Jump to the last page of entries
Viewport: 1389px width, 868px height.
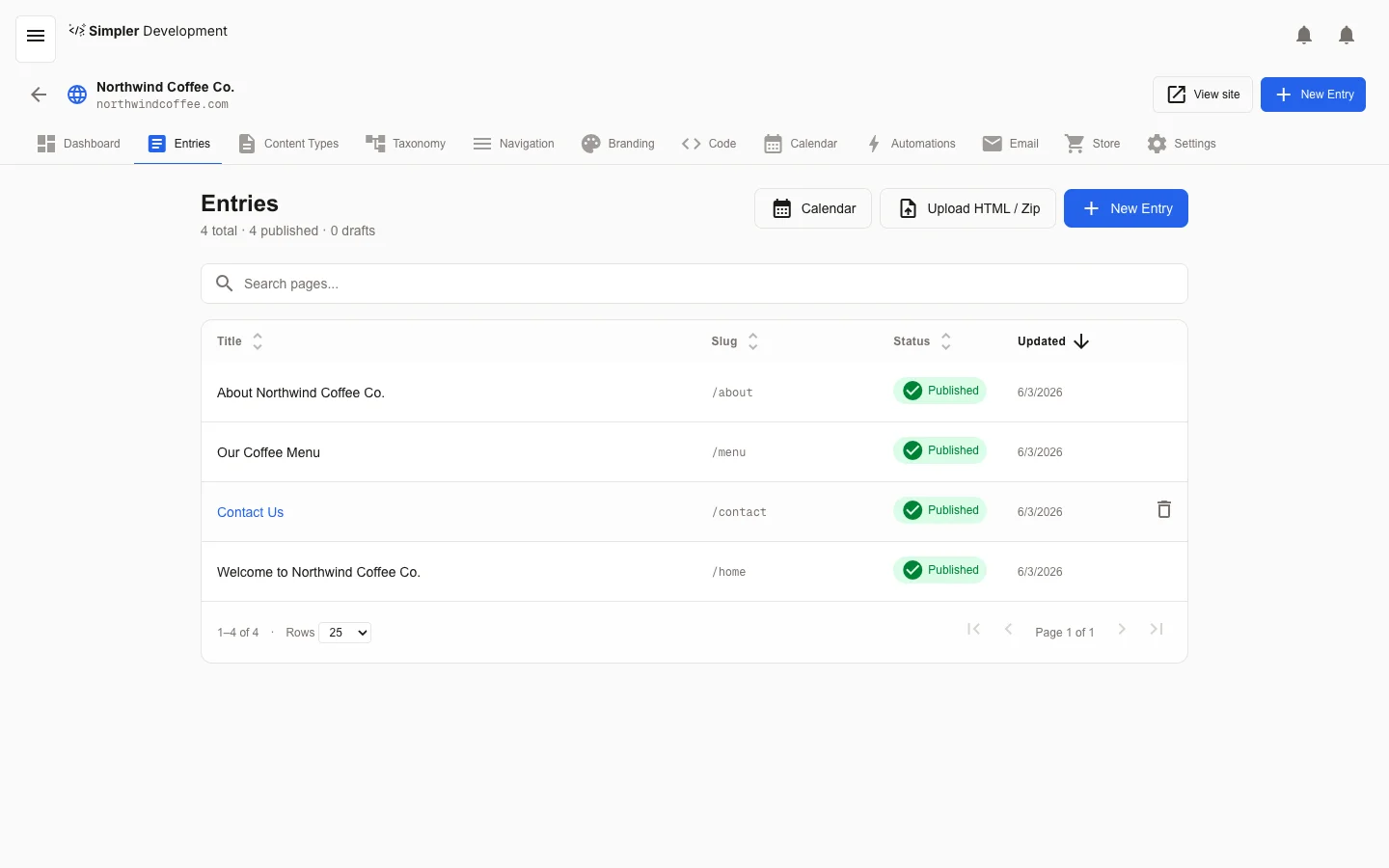1157,629
